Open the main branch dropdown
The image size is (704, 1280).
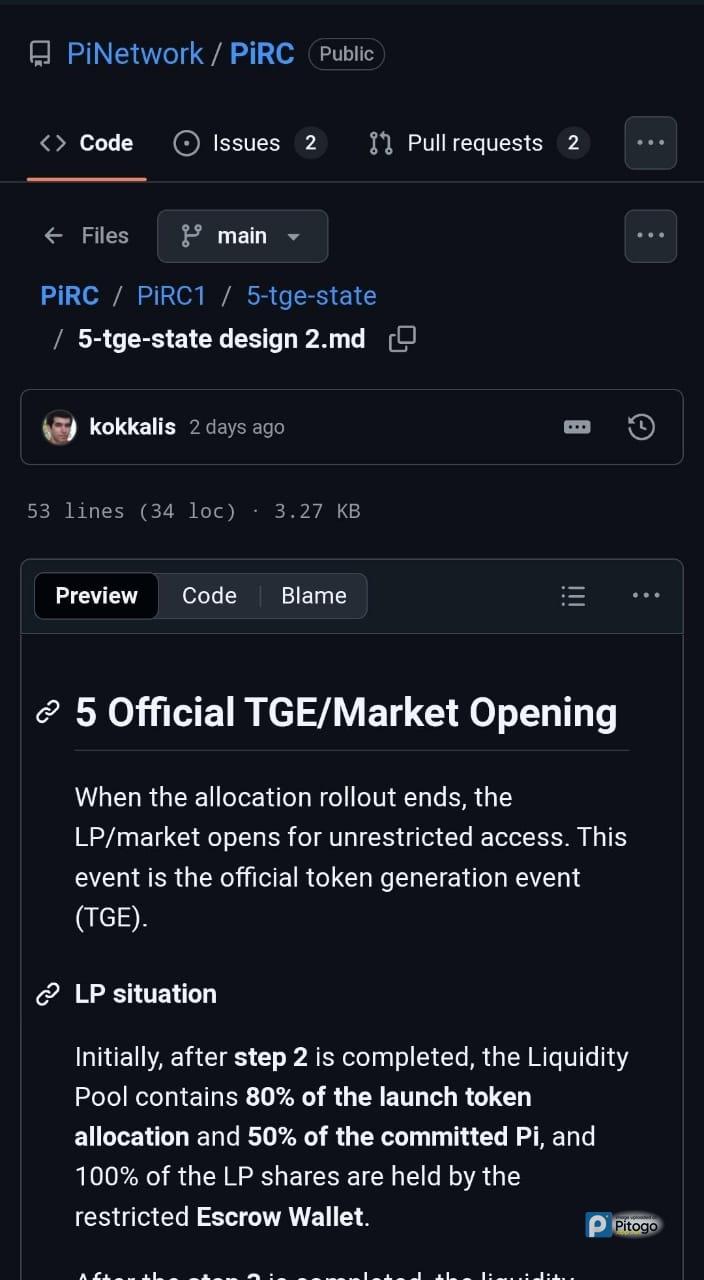242,236
